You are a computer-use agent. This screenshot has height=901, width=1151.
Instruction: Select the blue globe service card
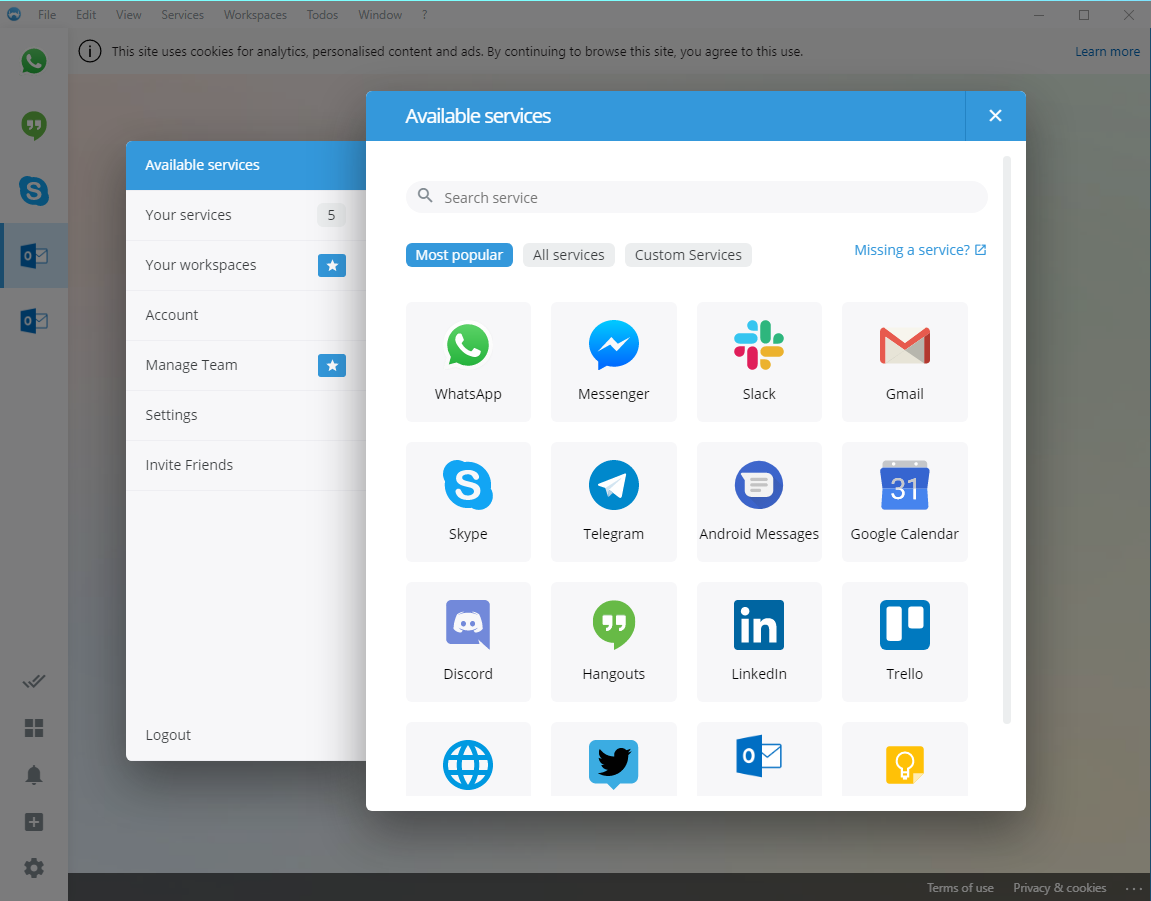[468, 759]
